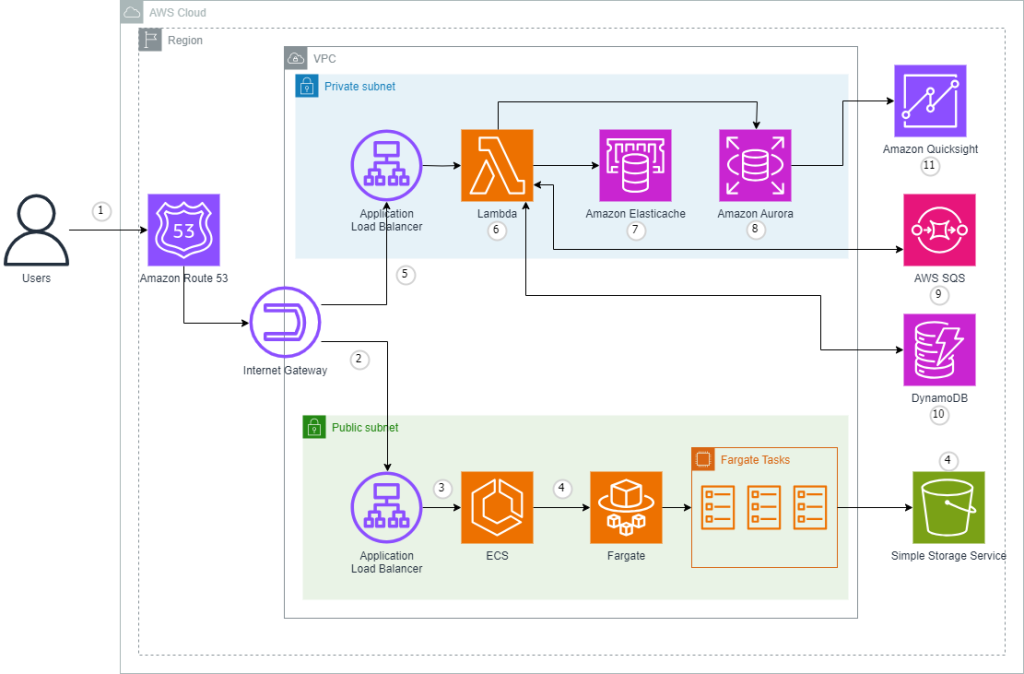Select the Amazon Quicksight chart icon
The height and width of the screenshot is (674, 1024).
tap(929, 101)
